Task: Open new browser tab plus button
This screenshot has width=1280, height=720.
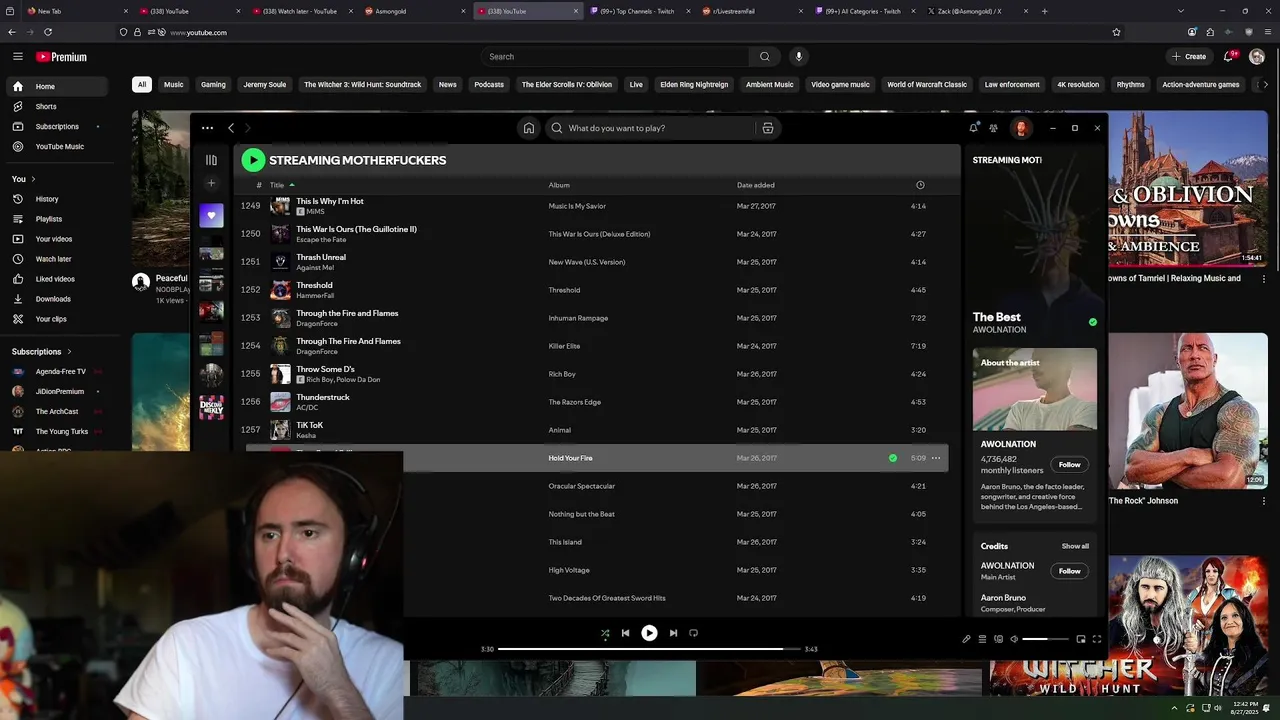Action: pyautogui.click(x=1044, y=11)
